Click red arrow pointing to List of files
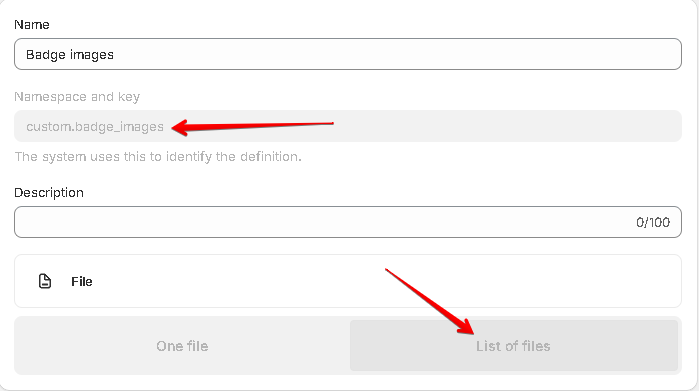This screenshot has width=699, height=391. pyautogui.click(x=430, y=301)
